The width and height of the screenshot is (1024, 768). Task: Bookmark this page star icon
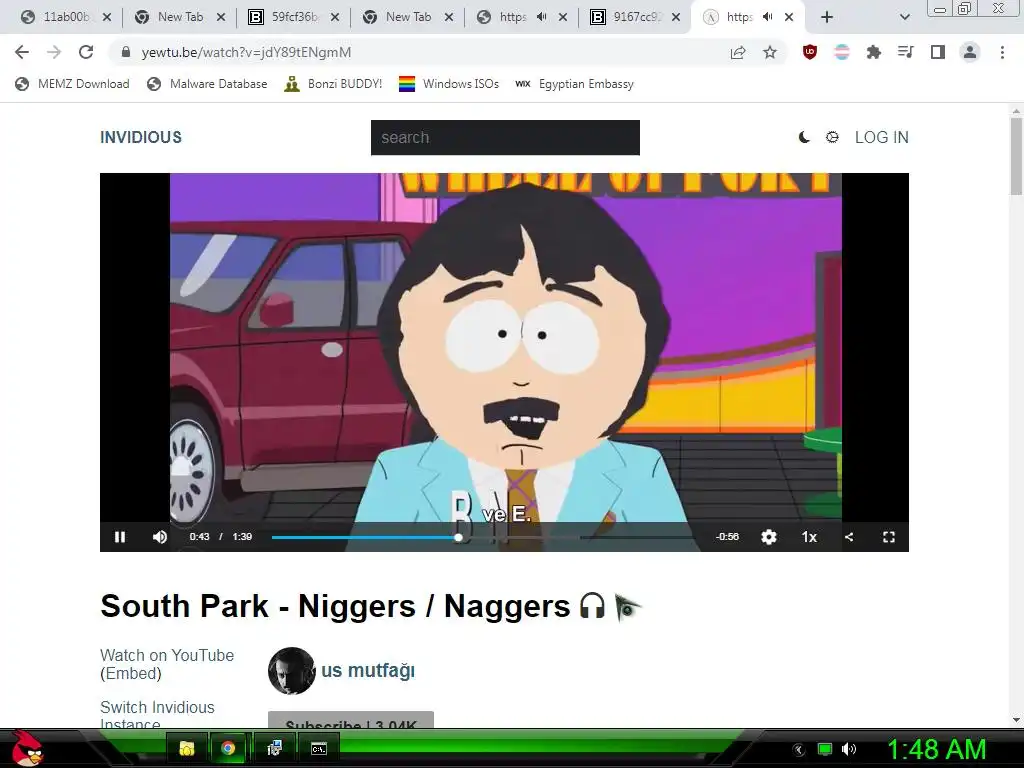pos(770,52)
